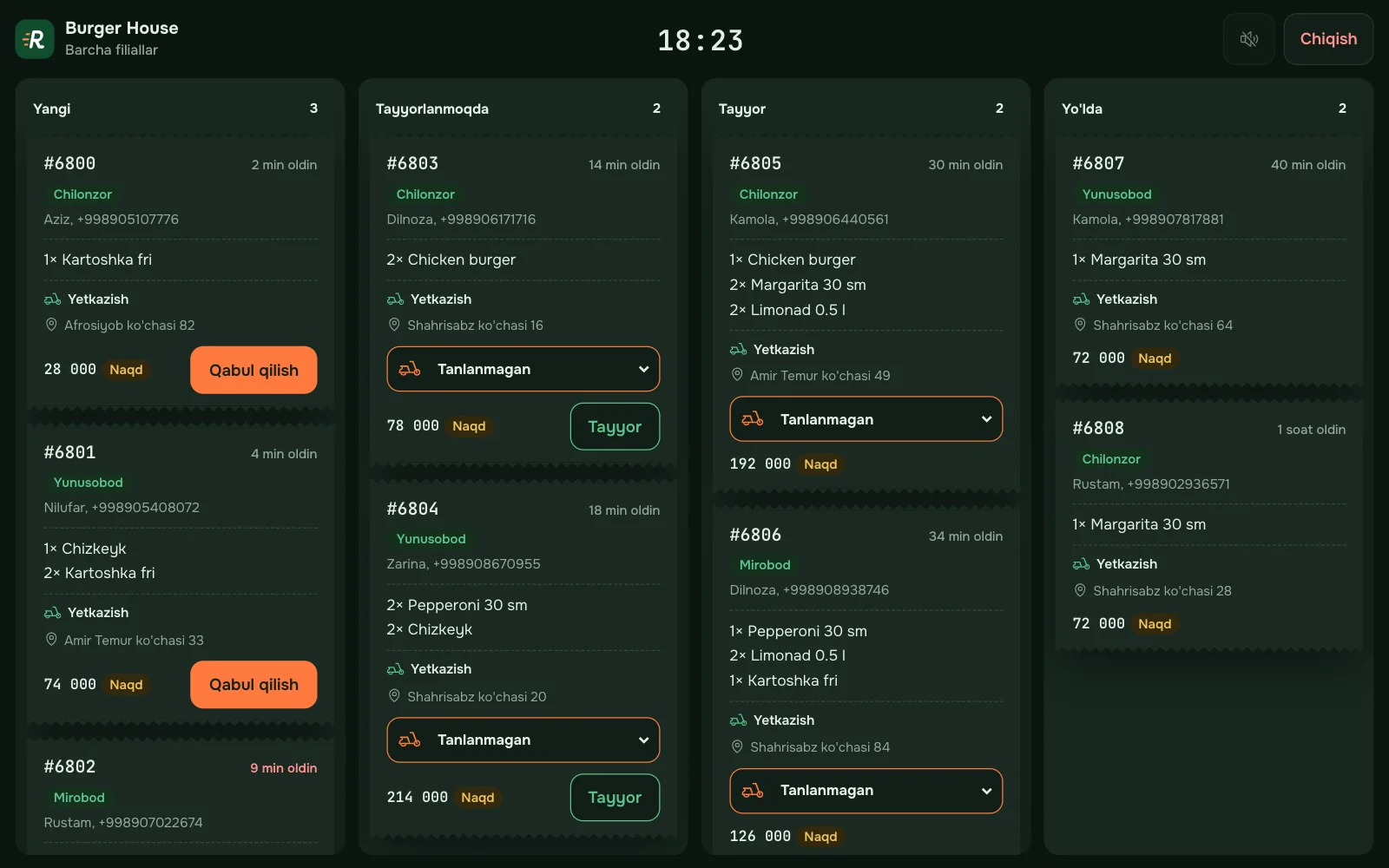
Task: Open courier dropdown for order #6806
Action: [866, 790]
